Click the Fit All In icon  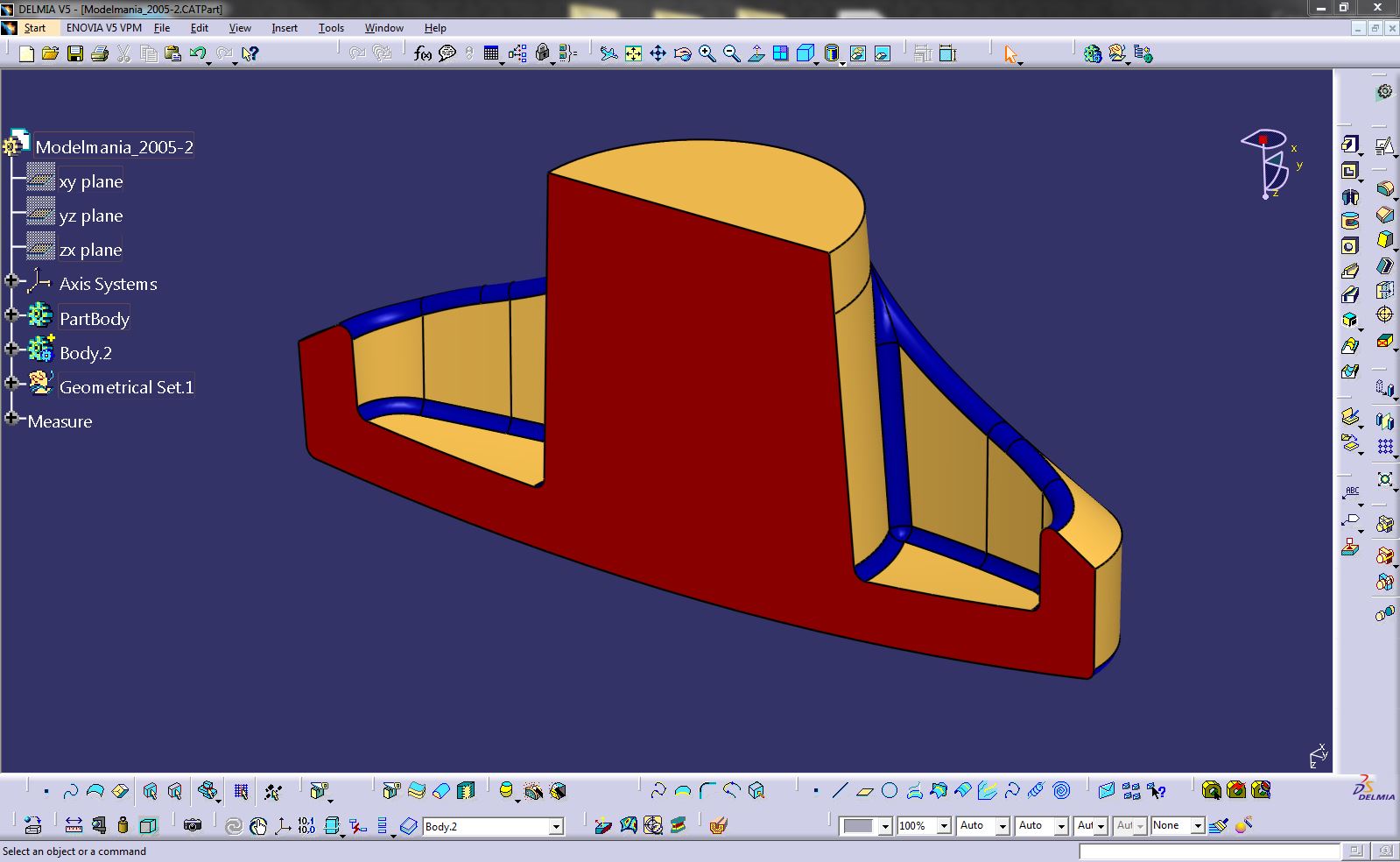click(633, 54)
